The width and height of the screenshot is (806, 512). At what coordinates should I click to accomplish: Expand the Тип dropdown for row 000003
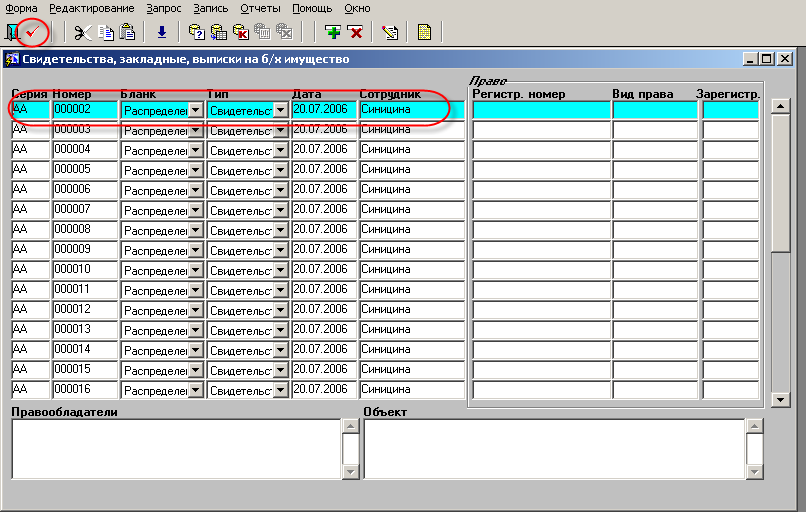(x=280, y=130)
